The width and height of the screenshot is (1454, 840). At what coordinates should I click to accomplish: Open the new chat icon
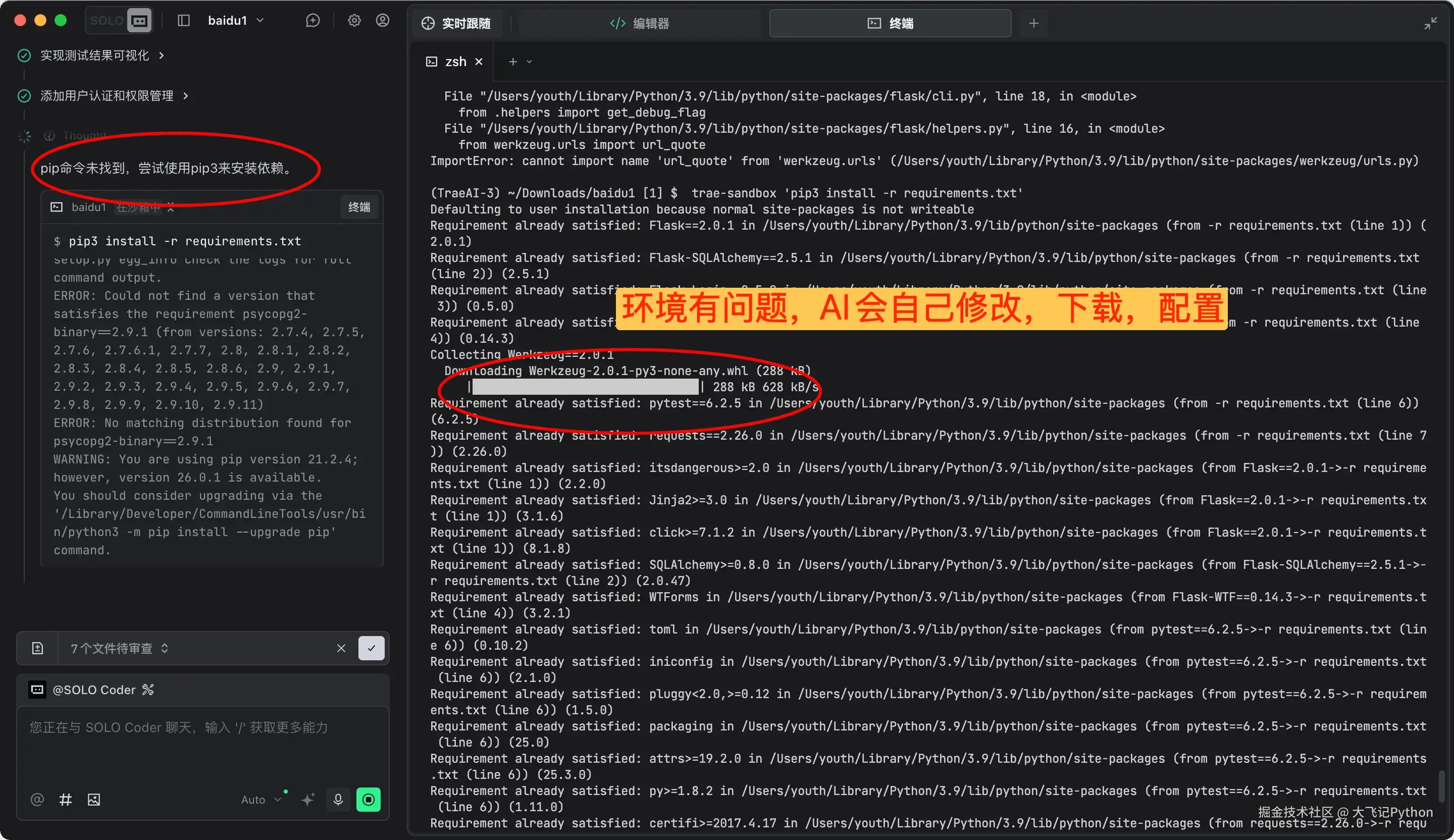(x=313, y=21)
